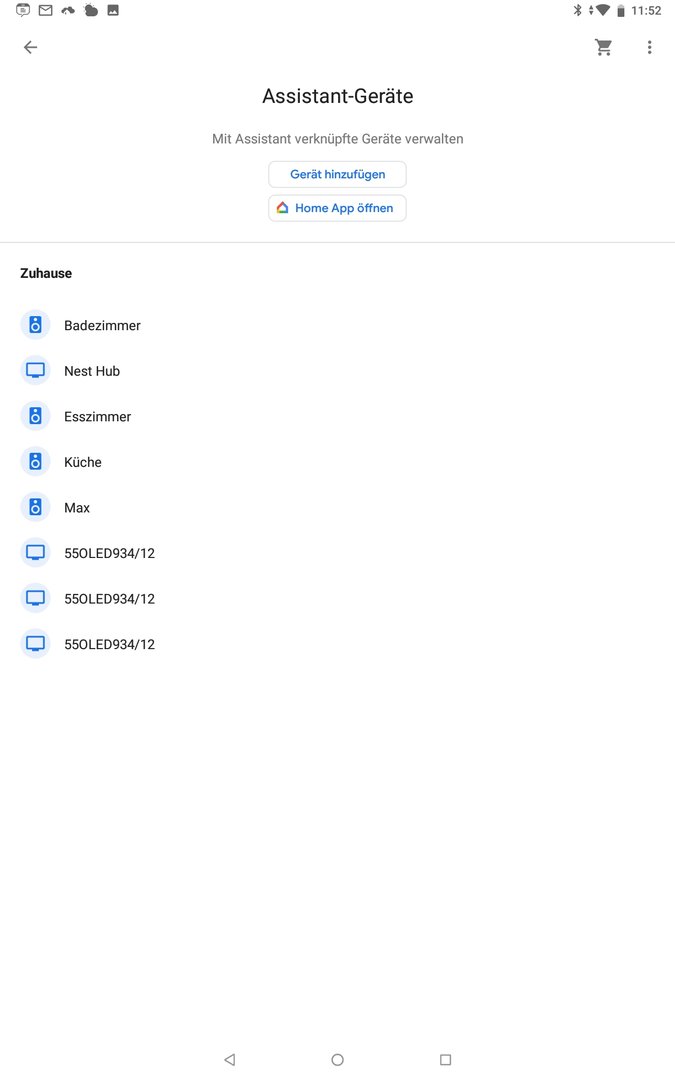Viewport: 675px width, 1080px height.
Task: Tap the battery icon in status bar
Action: click(x=621, y=10)
